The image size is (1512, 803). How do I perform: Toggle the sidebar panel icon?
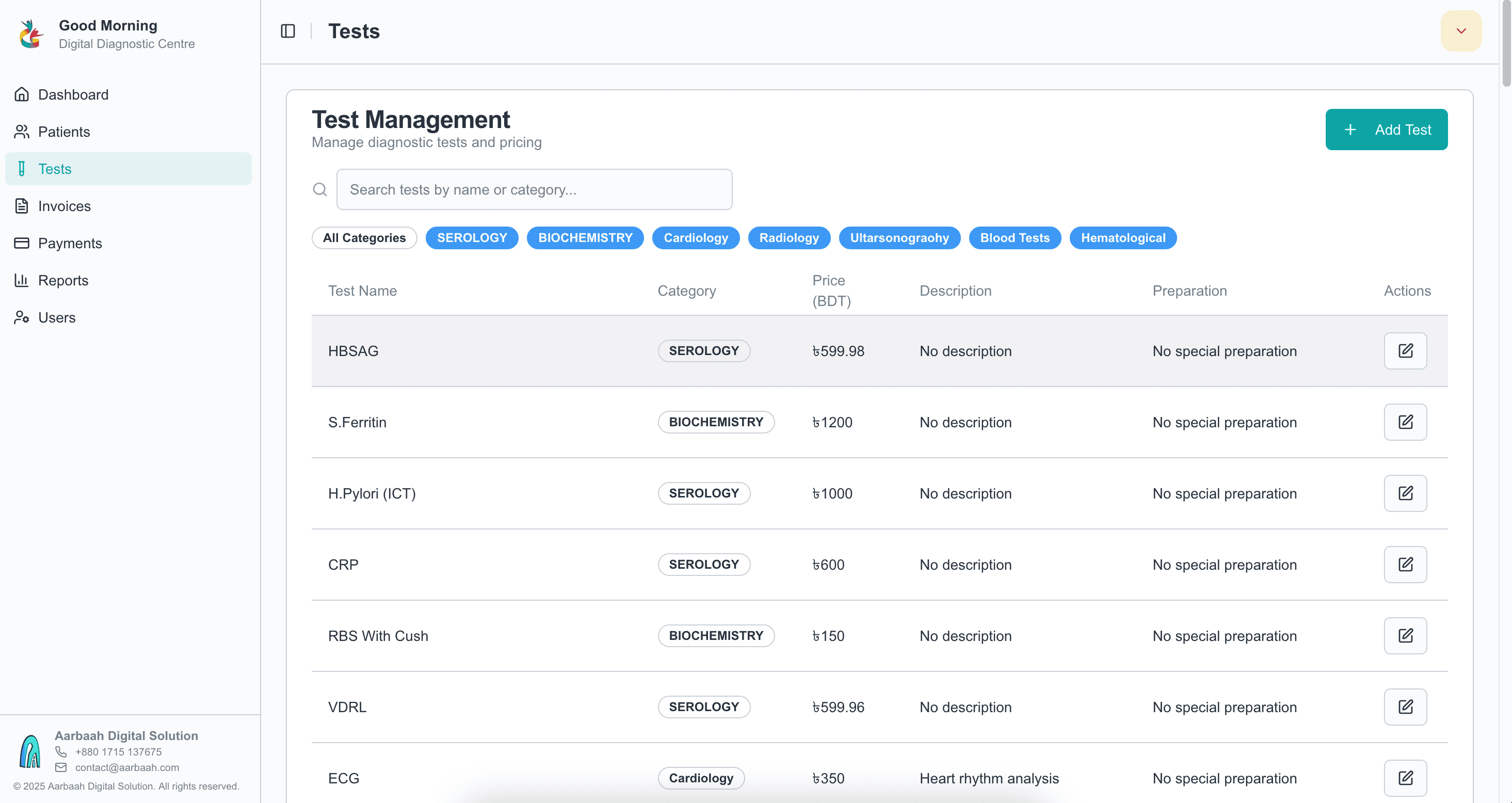coord(287,31)
